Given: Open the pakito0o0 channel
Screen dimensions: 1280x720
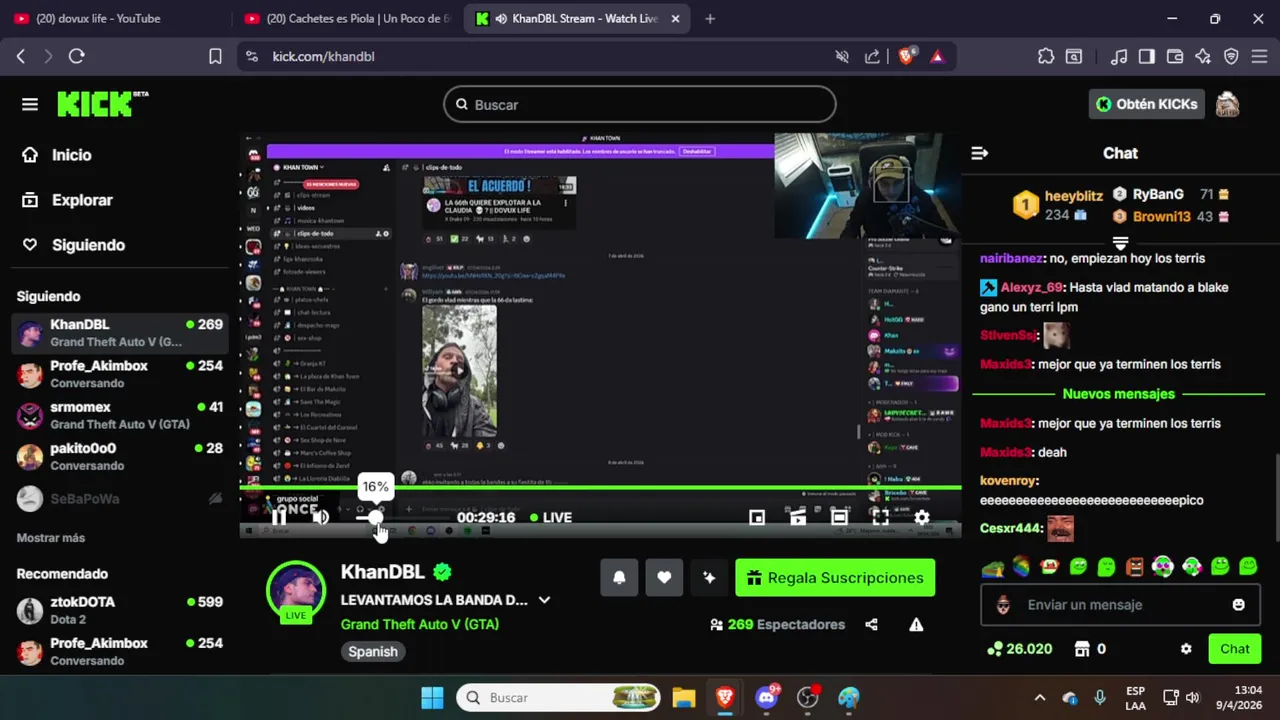Looking at the screenshot, I should point(119,456).
